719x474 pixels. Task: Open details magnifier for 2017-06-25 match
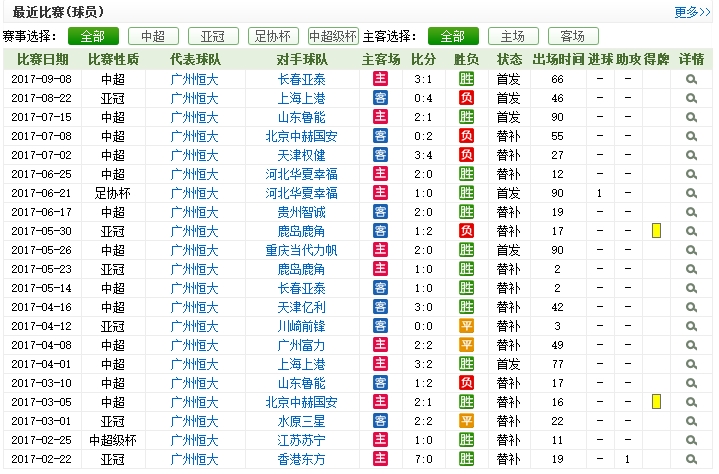pyautogui.click(x=691, y=174)
